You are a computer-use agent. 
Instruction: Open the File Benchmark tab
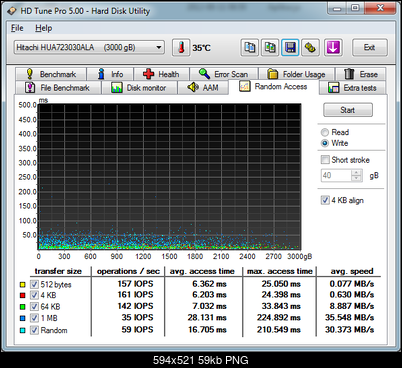58,88
